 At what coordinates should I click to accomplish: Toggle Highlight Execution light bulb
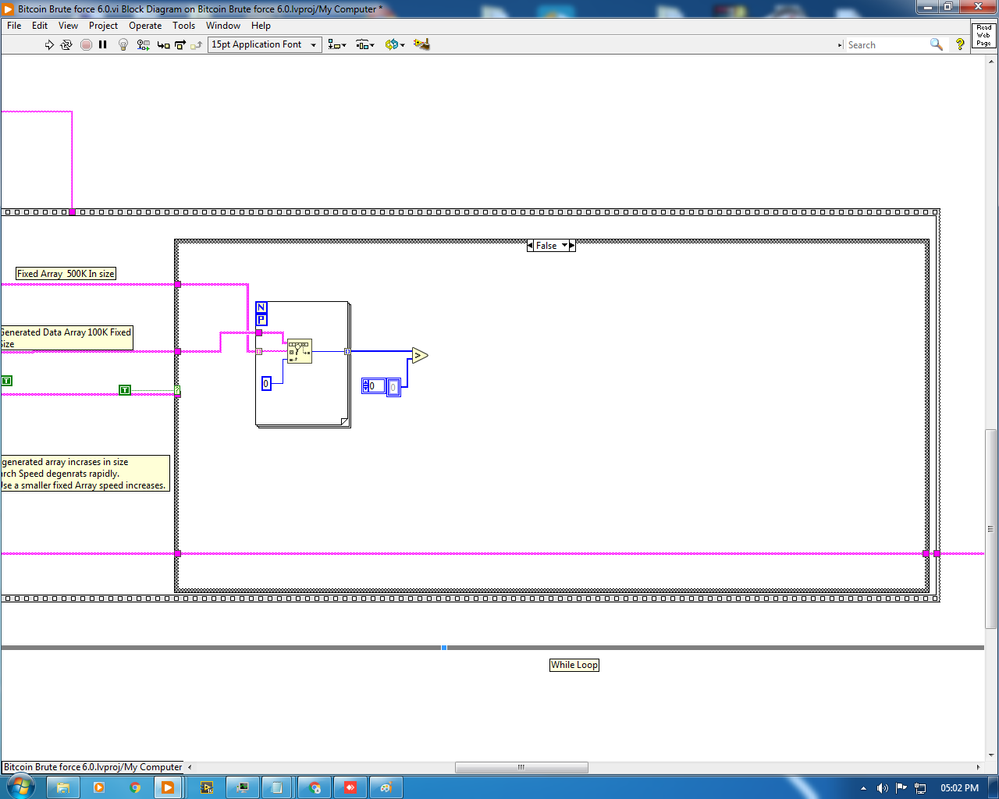tap(124, 45)
